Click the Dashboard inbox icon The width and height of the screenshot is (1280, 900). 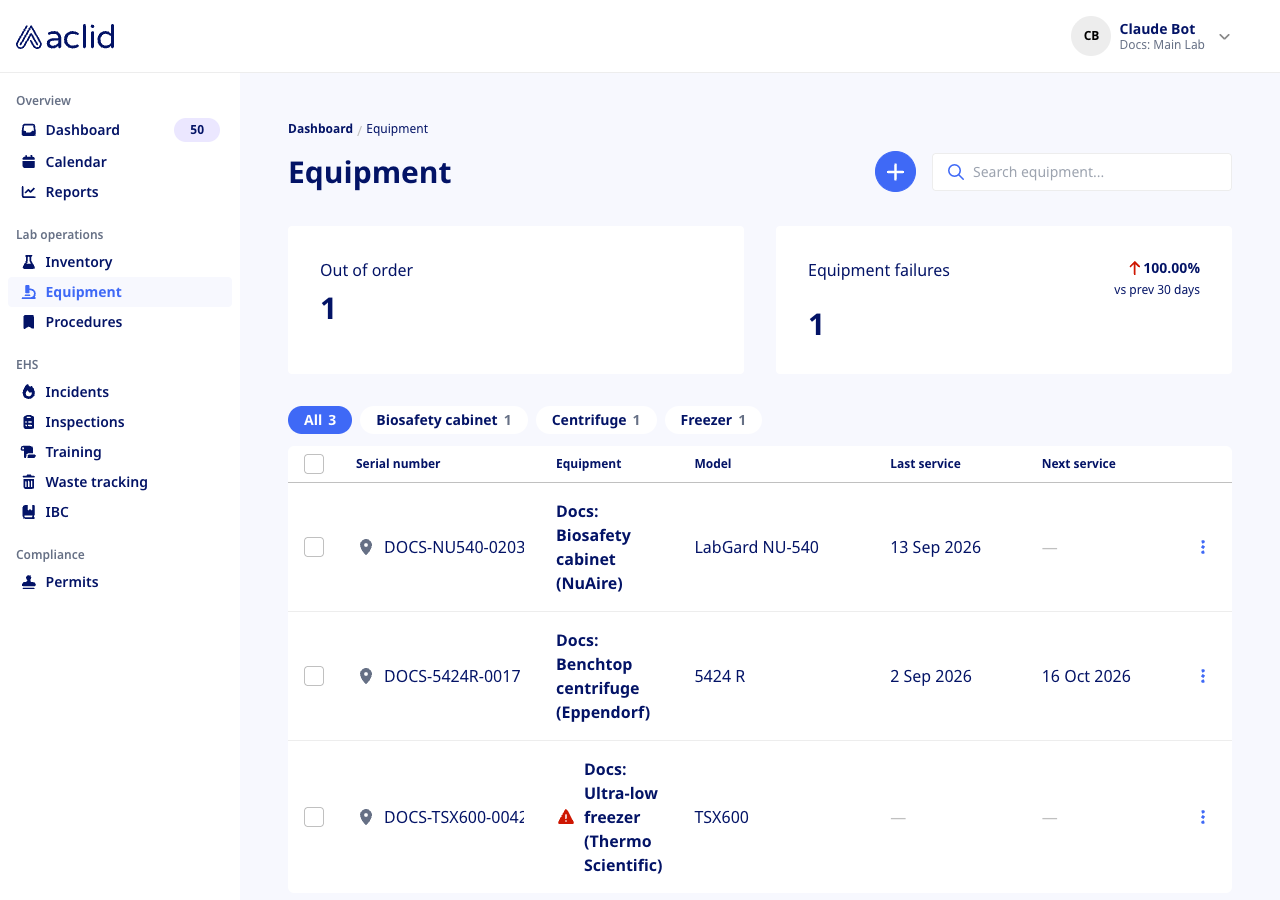pyautogui.click(x=29, y=130)
